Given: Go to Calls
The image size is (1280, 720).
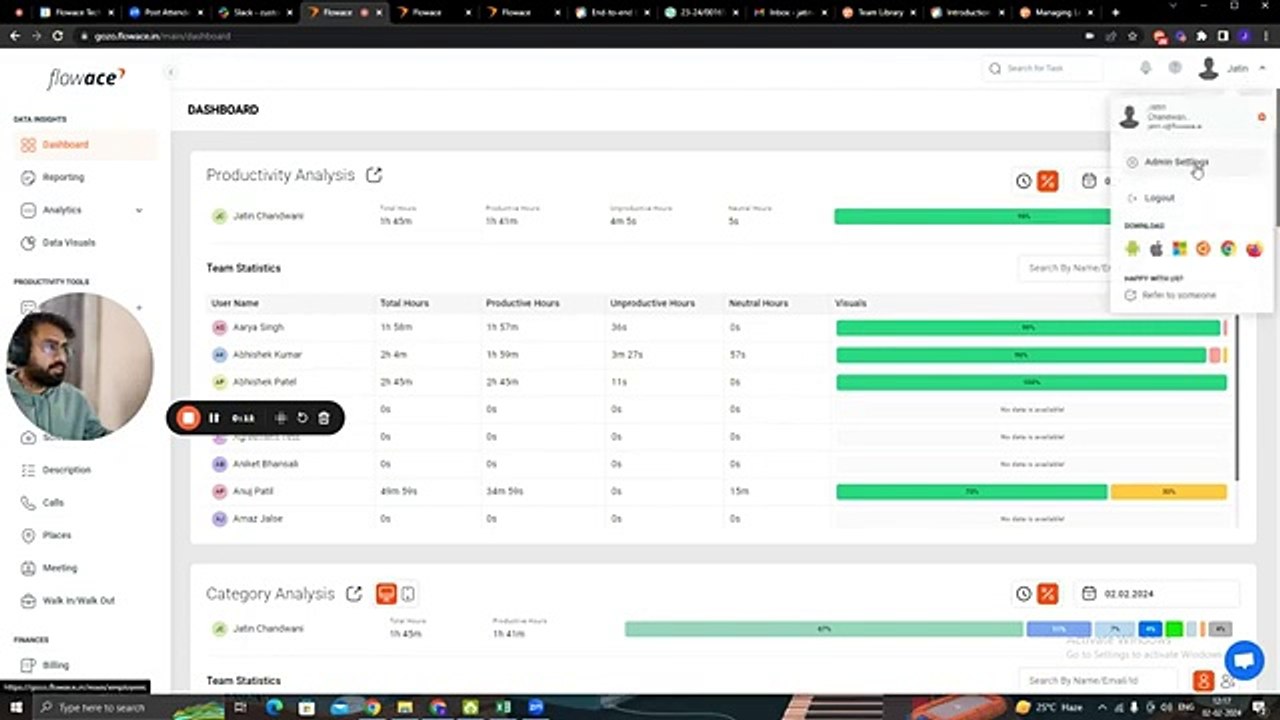Looking at the screenshot, I should 53,503.
